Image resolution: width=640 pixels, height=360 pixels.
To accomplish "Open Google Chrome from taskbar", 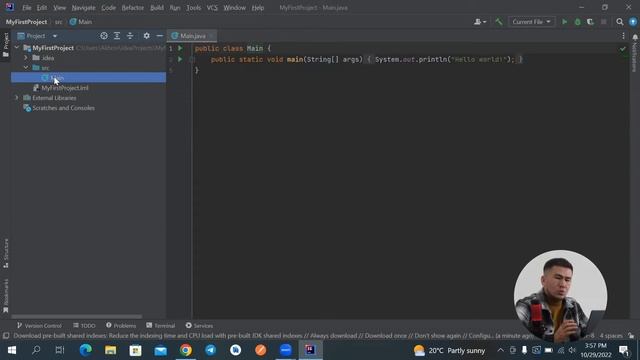I will click(x=186, y=350).
